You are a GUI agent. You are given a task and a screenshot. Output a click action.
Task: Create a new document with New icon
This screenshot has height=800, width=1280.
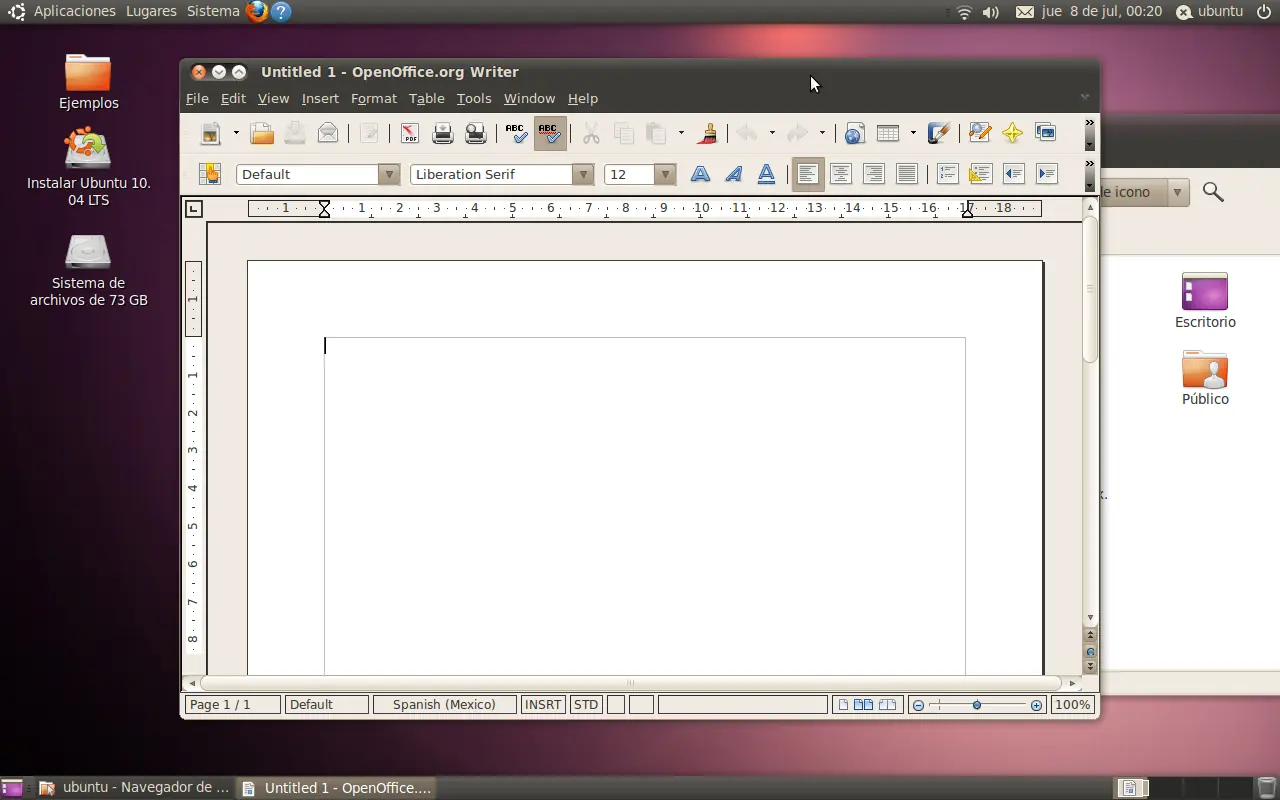coord(210,133)
